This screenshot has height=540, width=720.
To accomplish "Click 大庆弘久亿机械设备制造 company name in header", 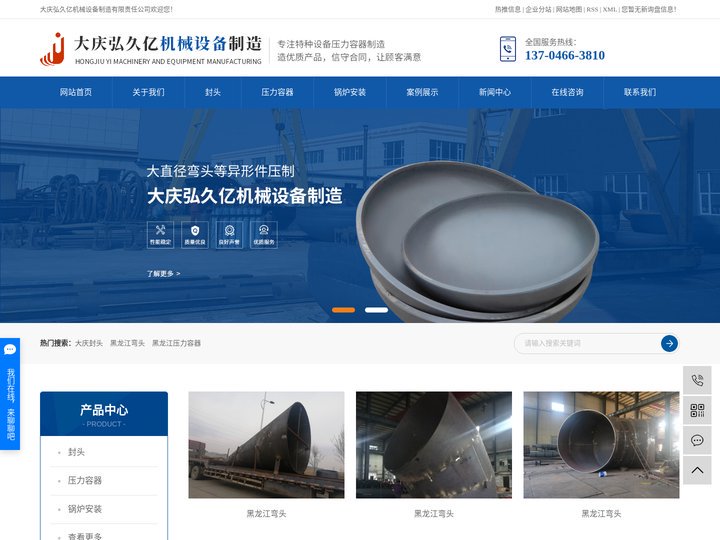I will [168, 44].
